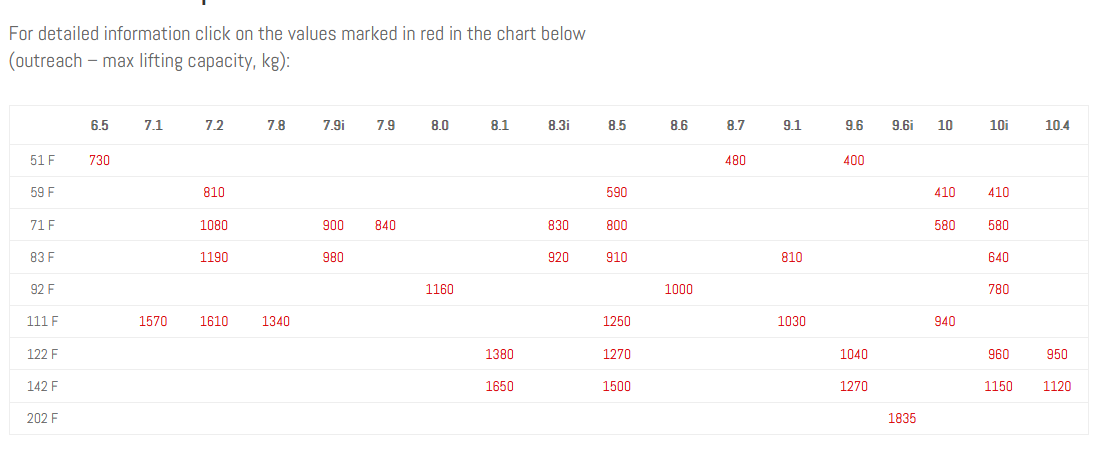Click the 1000 value under 8.6
1112x464 pixels.
tap(678, 290)
